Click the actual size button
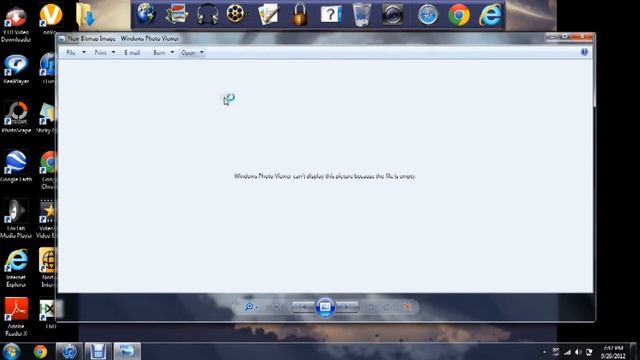The image size is (640, 360). click(x=276, y=307)
